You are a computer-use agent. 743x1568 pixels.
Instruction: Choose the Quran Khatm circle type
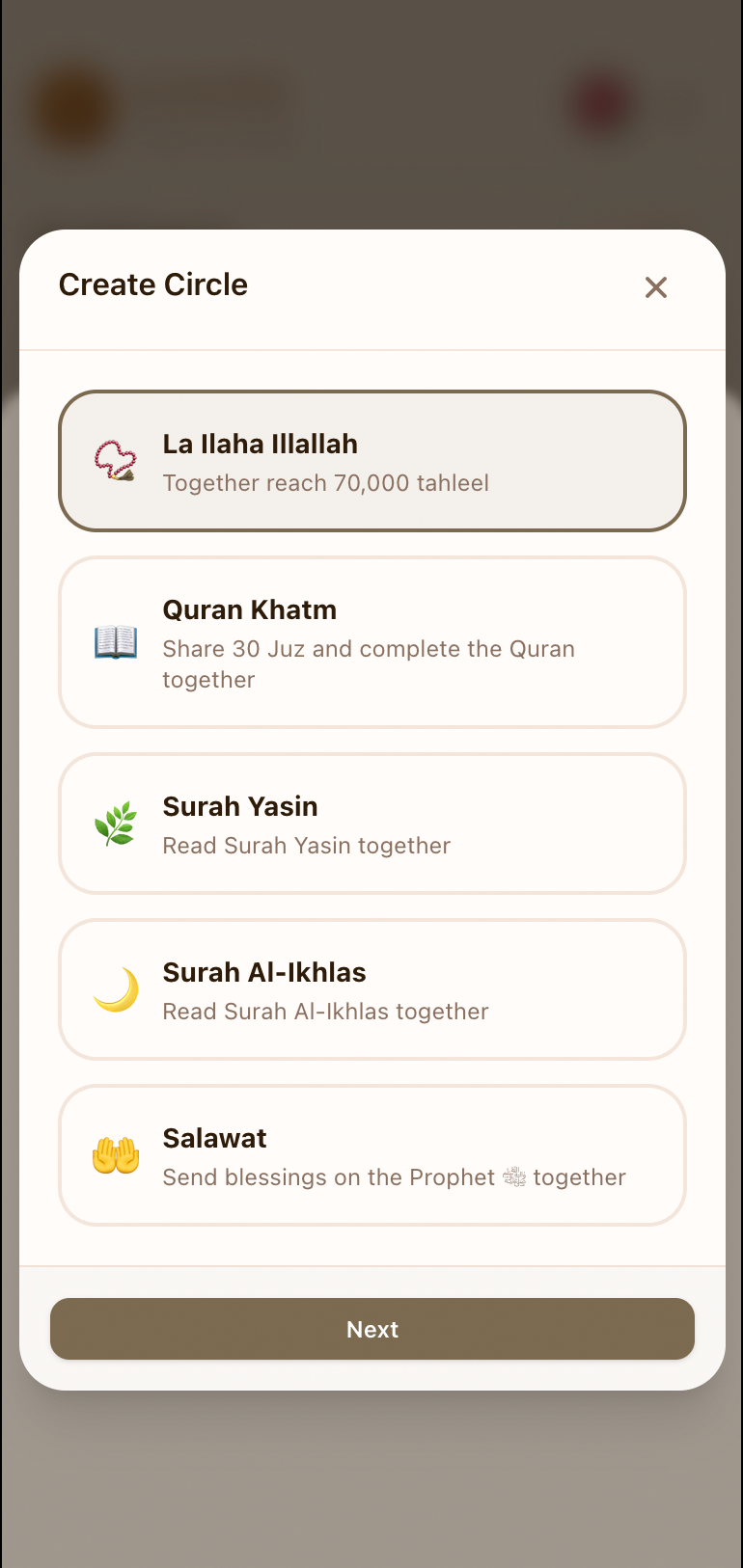[x=372, y=642]
